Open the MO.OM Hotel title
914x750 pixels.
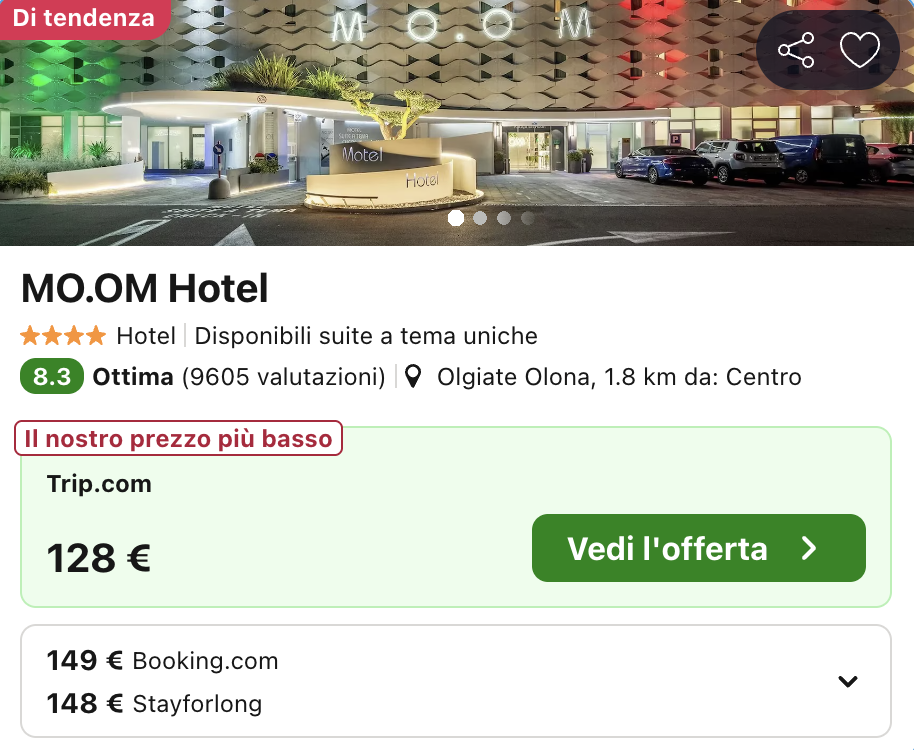point(144,289)
